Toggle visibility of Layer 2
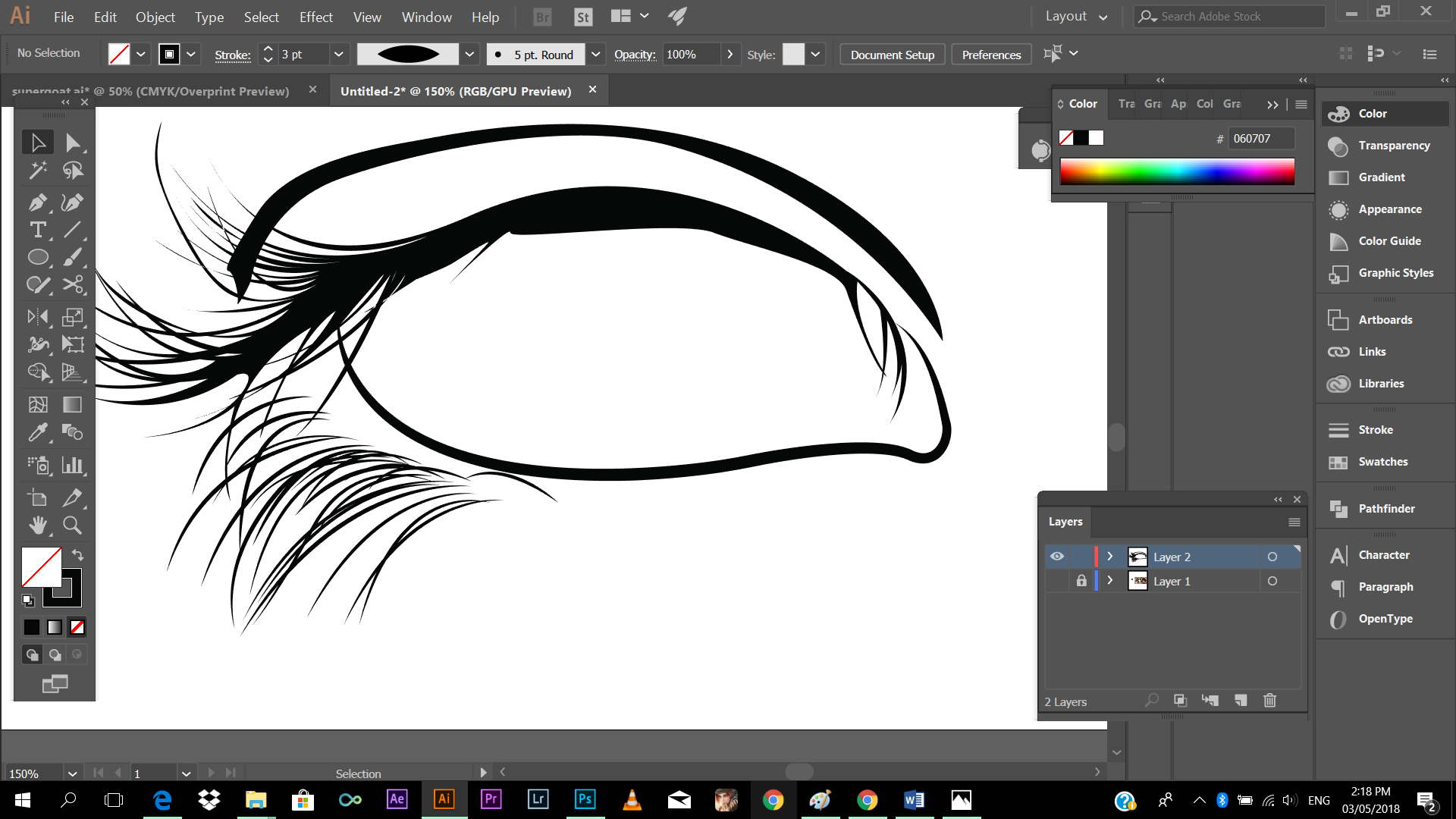Image resolution: width=1456 pixels, height=819 pixels. 1057,557
